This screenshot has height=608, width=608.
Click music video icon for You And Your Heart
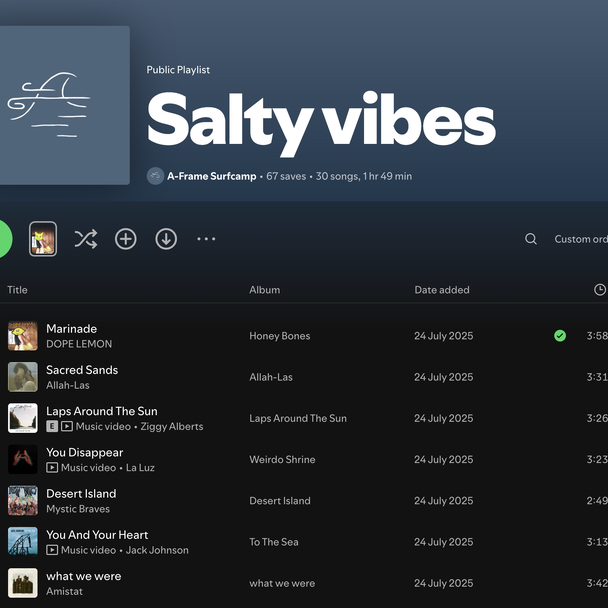click(x=52, y=550)
